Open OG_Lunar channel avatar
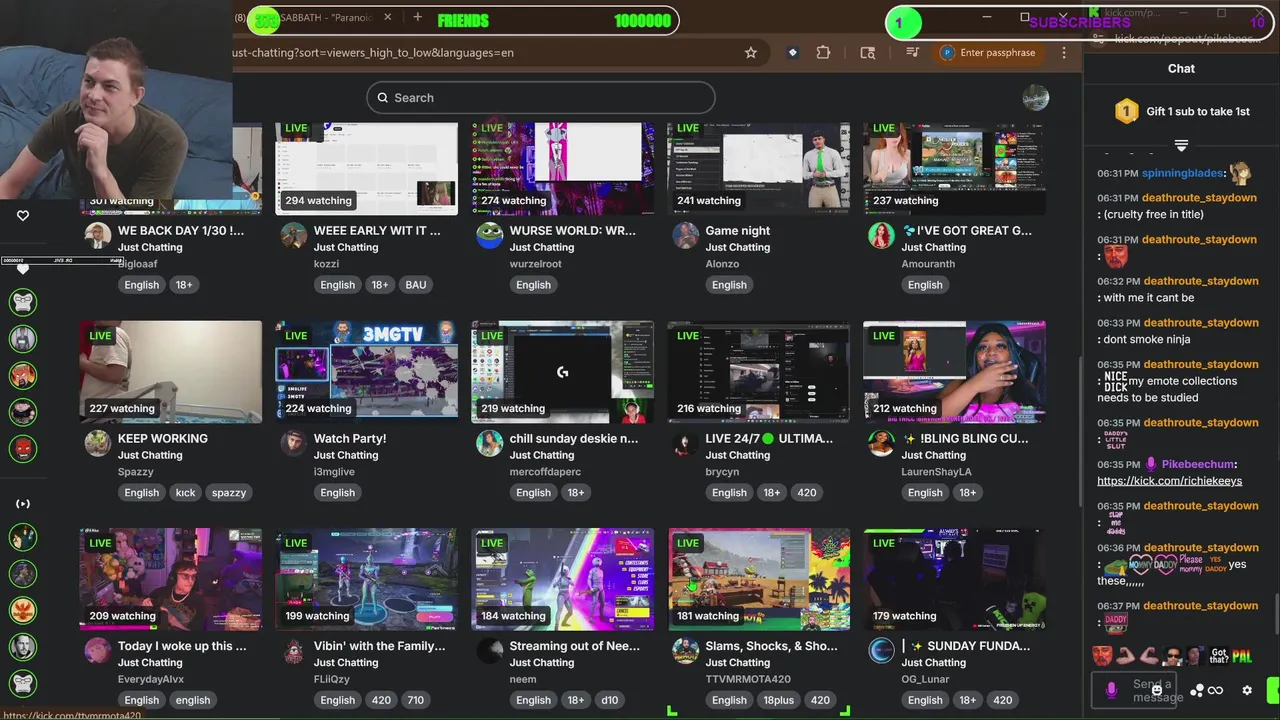This screenshot has width=1280, height=720. tap(881, 651)
